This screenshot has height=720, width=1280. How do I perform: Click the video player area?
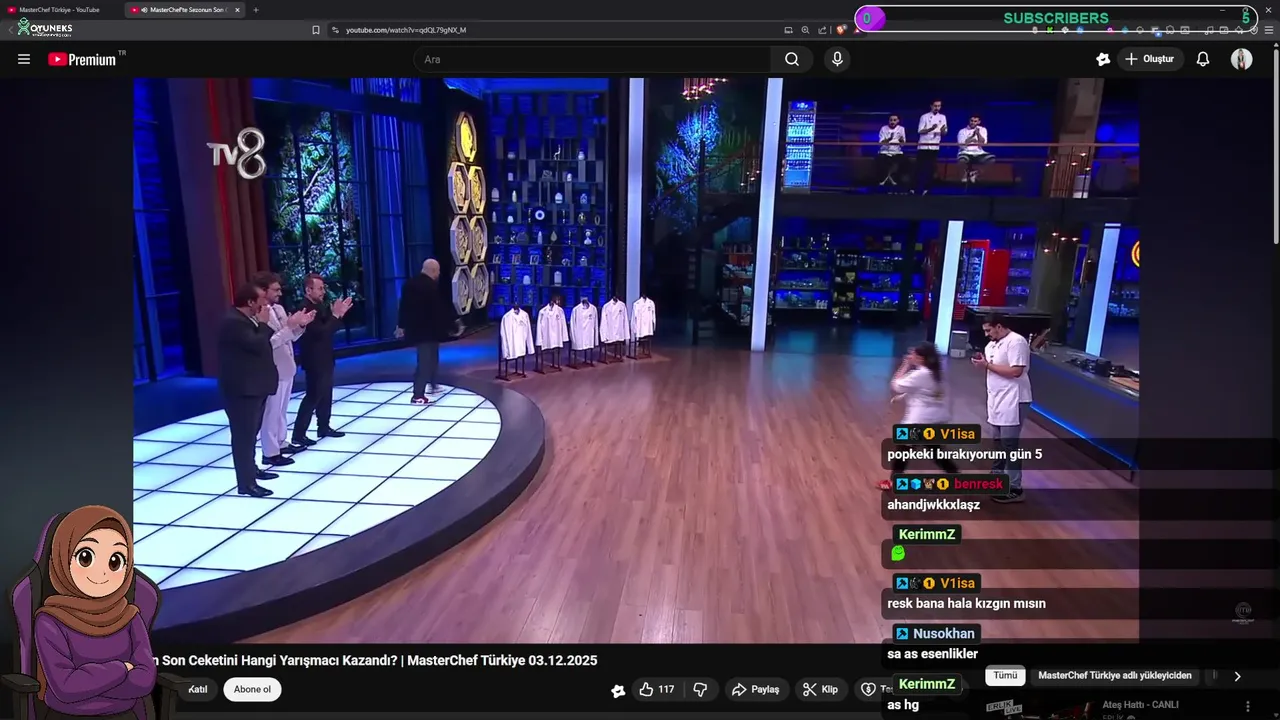click(636, 360)
